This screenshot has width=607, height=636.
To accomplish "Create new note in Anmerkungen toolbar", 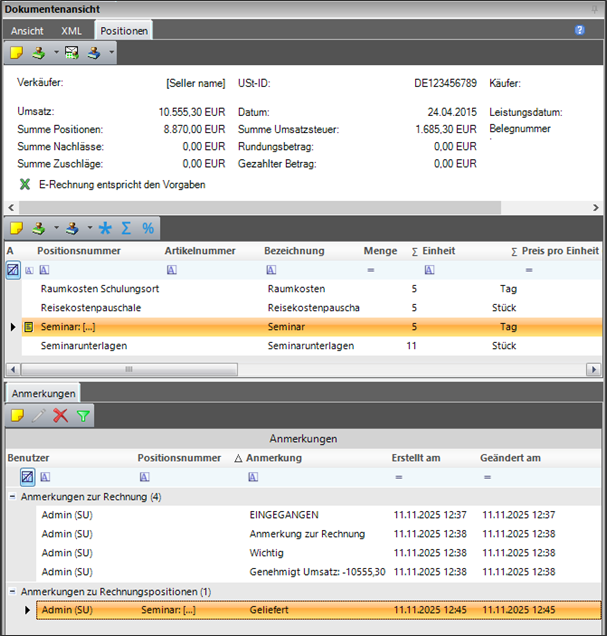I will pyautogui.click(x=17, y=416).
